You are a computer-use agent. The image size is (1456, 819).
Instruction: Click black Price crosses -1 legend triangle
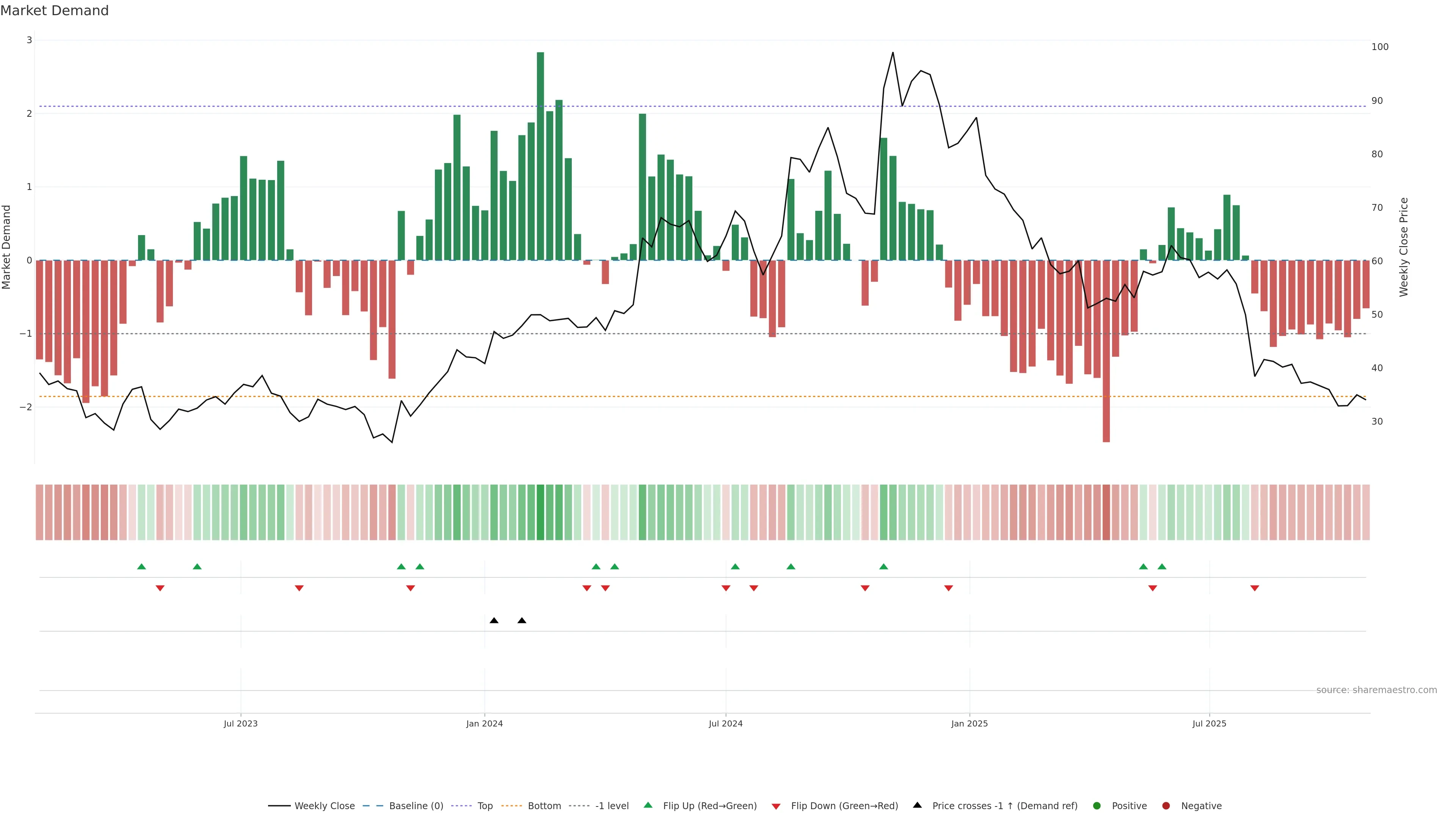917,805
